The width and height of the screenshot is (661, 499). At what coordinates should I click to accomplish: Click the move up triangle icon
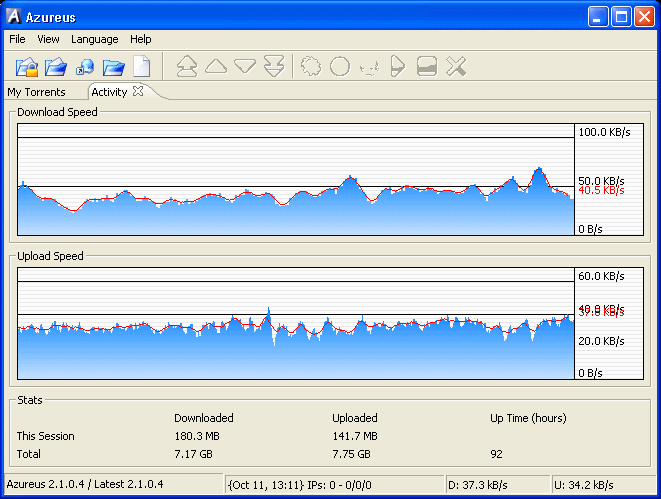tap(216, 66)
